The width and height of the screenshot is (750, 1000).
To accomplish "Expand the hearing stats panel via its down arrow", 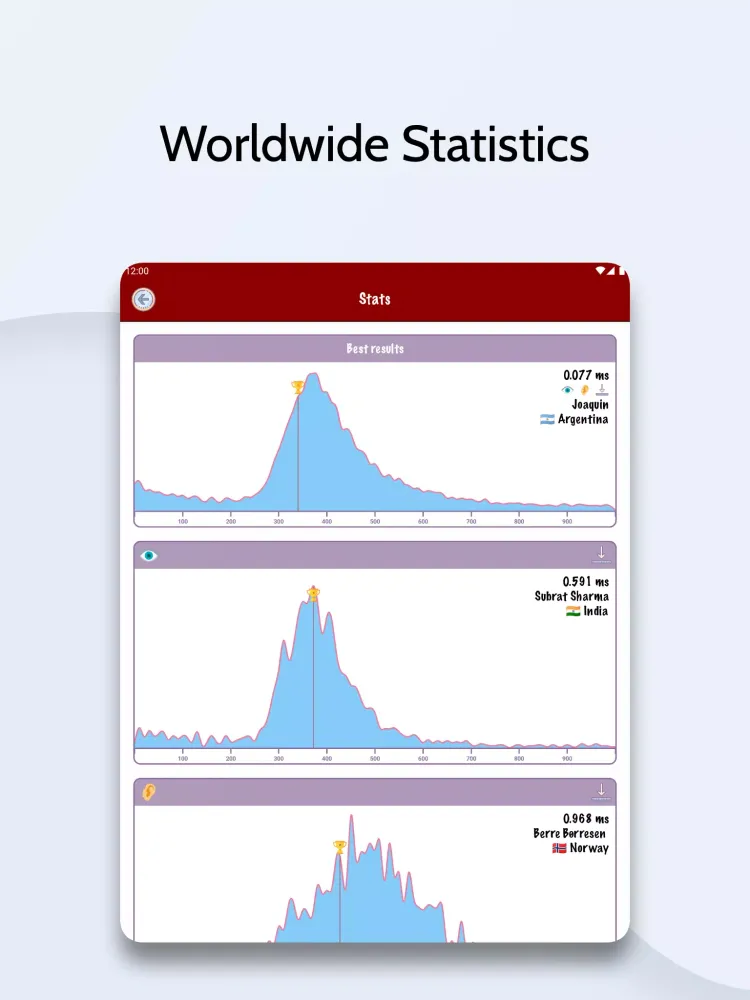I will tap(601, 792).
